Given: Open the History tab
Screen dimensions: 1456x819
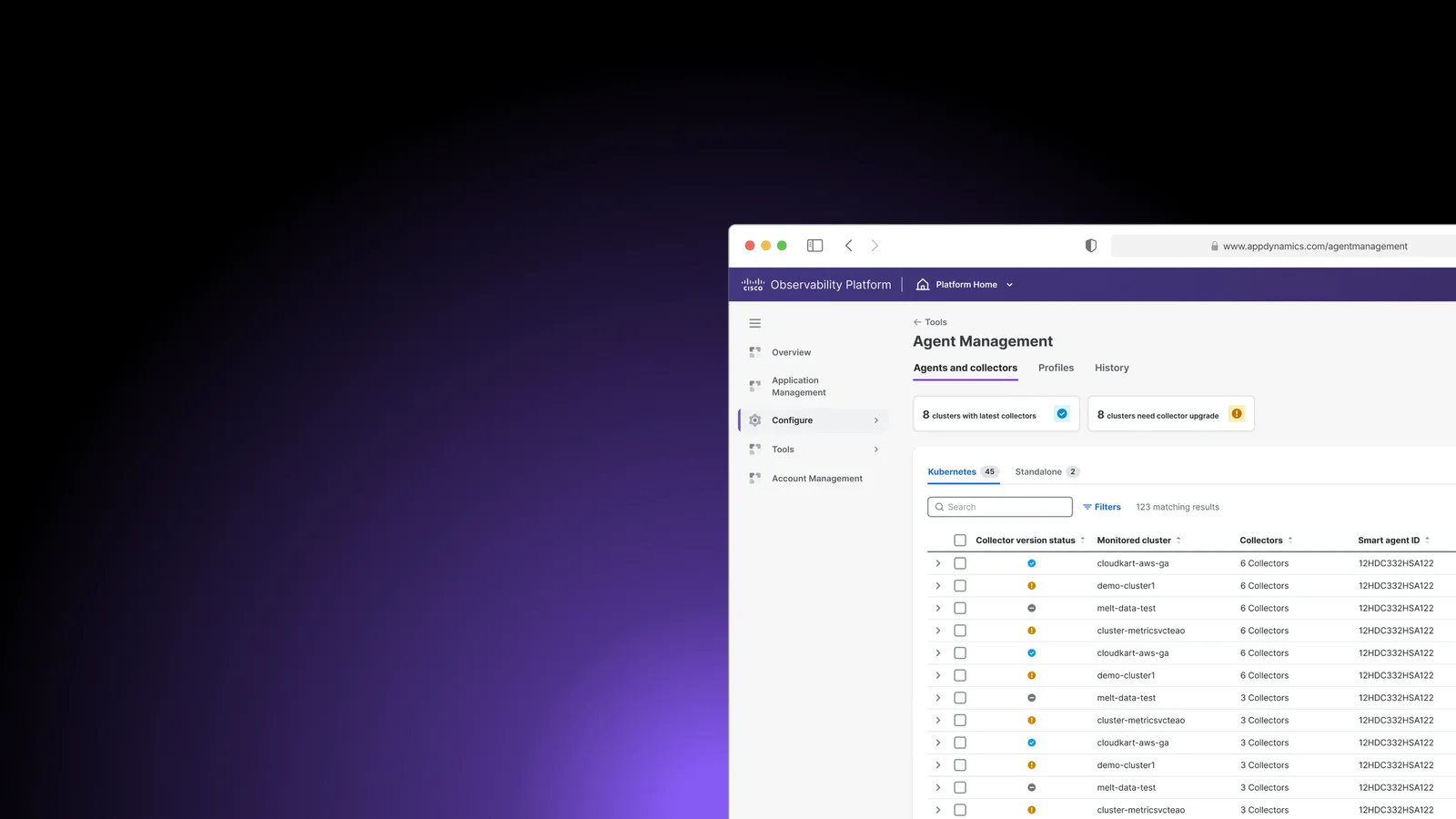Looking at the screenshot, I should coord(1111,368).
